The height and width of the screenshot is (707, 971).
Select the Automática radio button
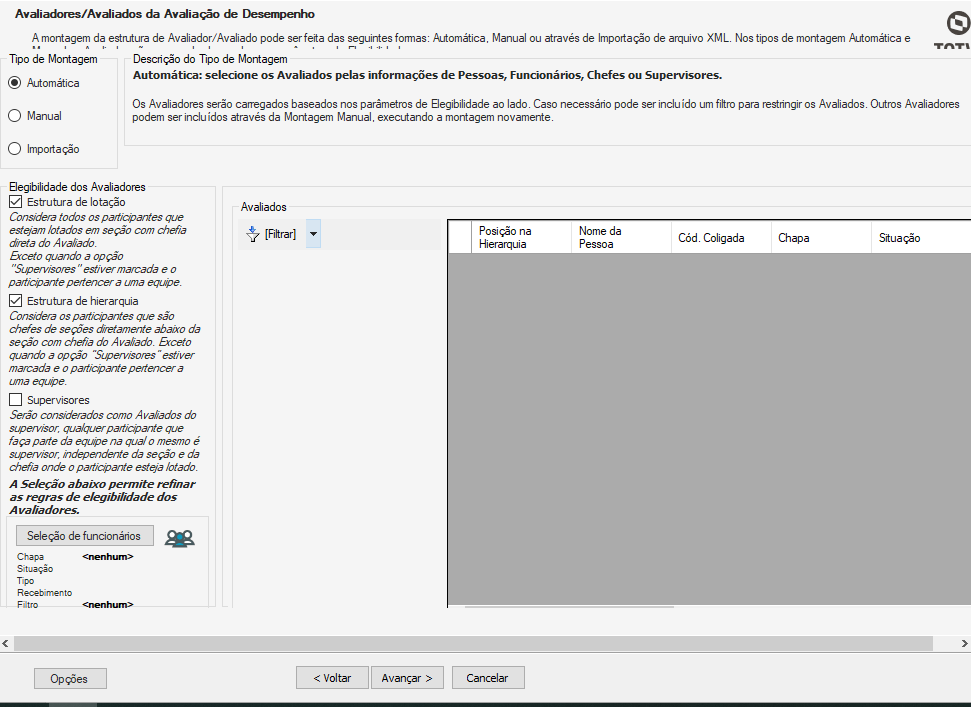[x=15, y=83]
